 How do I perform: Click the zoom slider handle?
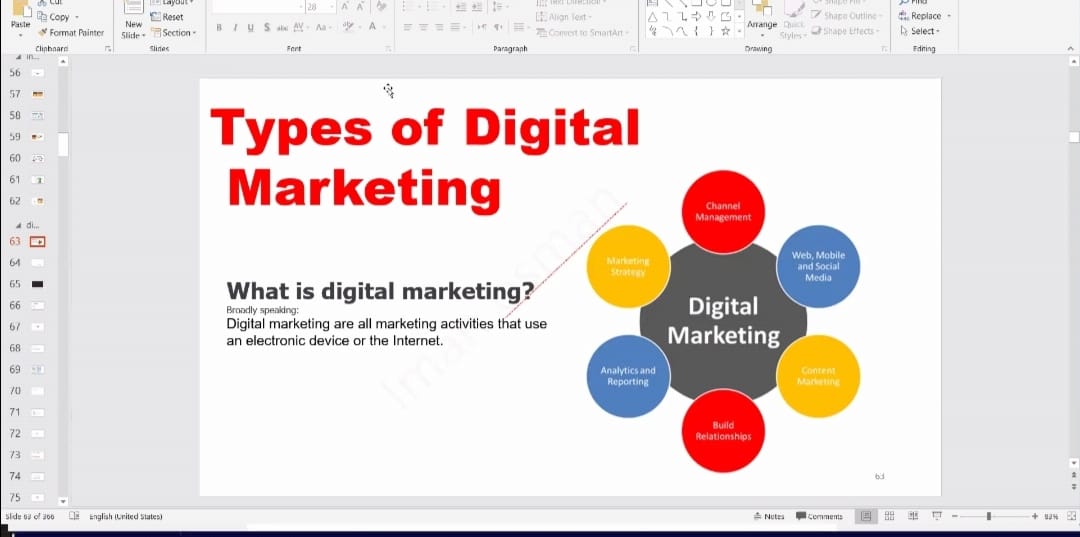click(988, 516)
